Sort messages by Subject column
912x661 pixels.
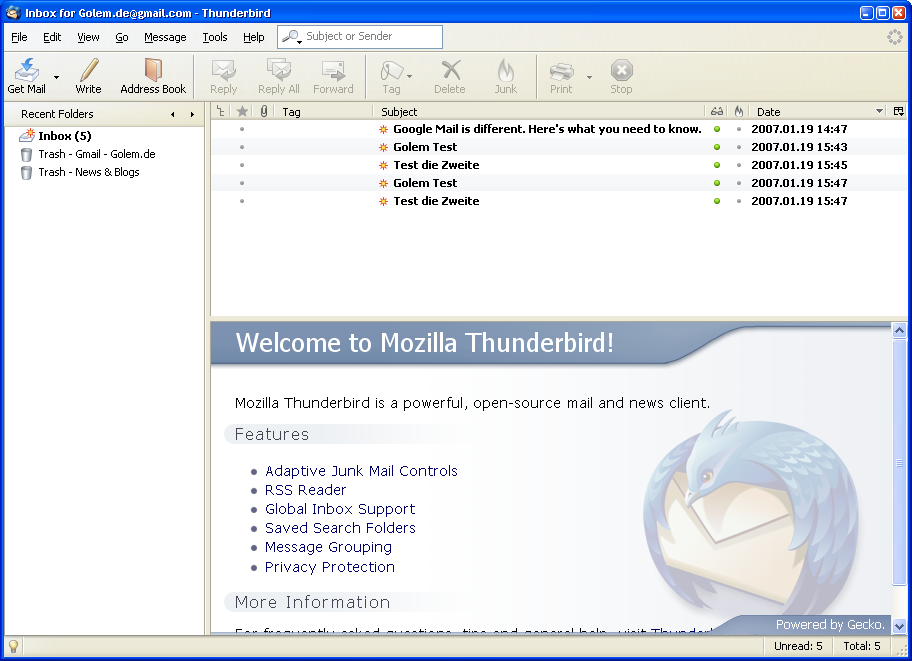coord(539,112)
